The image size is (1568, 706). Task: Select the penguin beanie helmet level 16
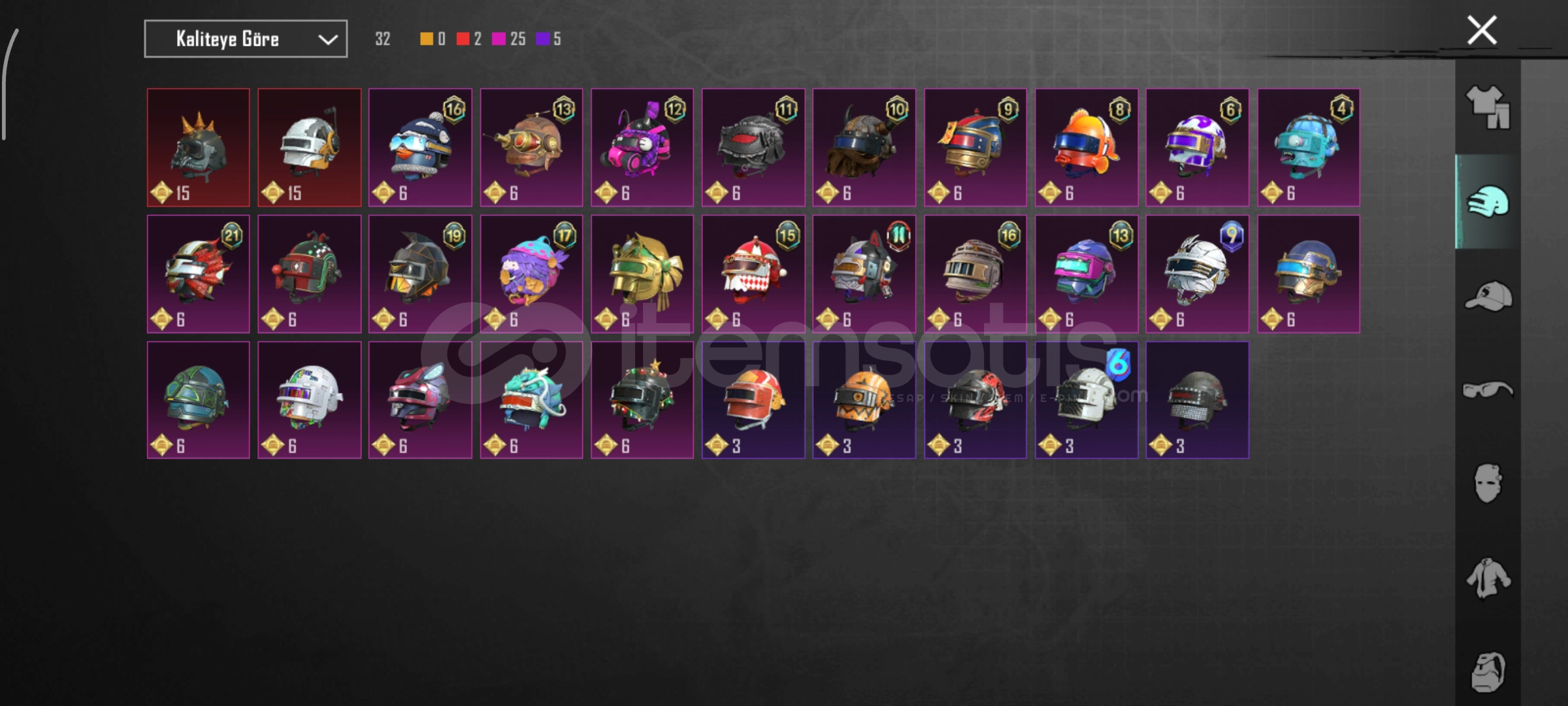pos(420,148)
